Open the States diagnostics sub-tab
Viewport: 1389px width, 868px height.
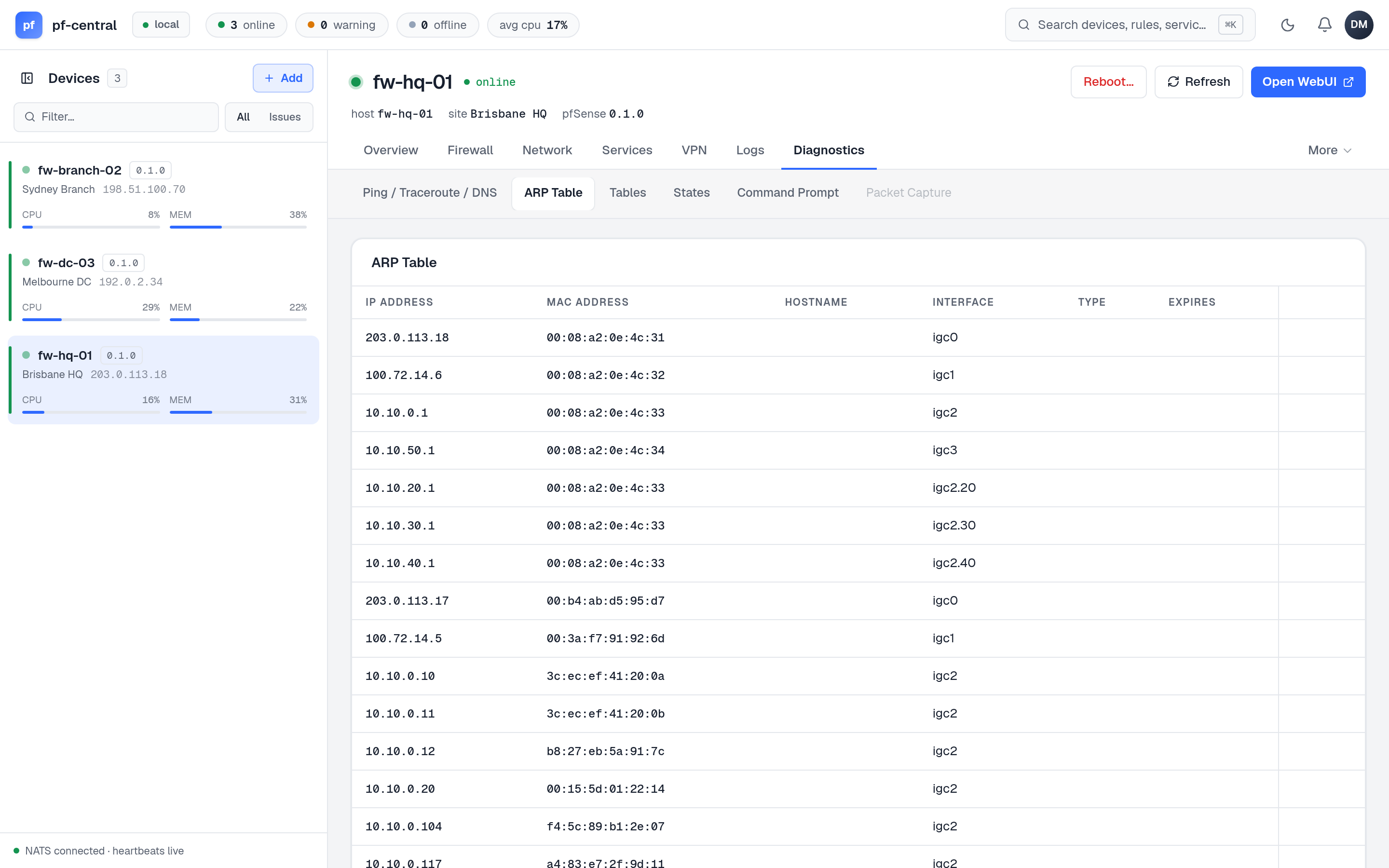(691, 192)
